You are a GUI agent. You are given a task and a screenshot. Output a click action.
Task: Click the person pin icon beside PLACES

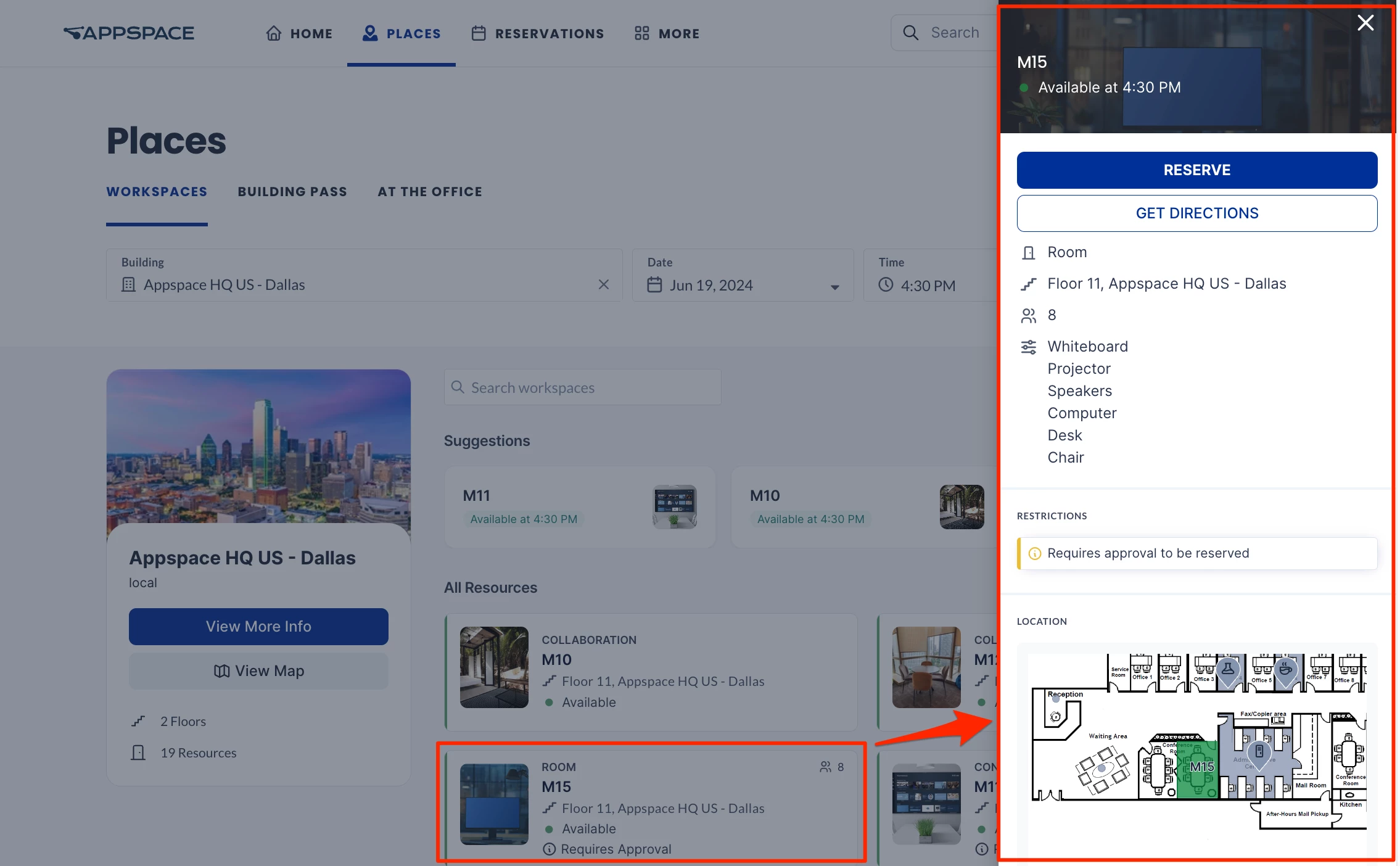pyautogui.click(x=370, y=33)
